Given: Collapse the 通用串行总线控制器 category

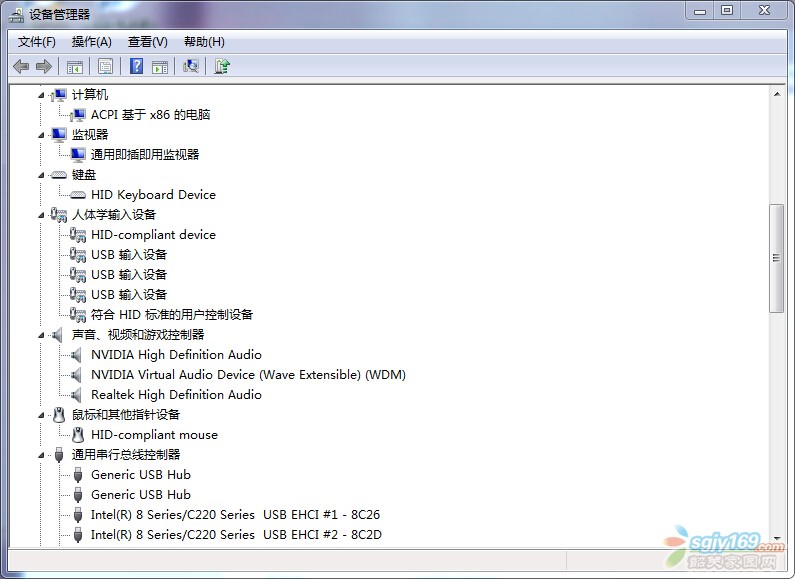Looking at the screenshot, I should point(42,455).
